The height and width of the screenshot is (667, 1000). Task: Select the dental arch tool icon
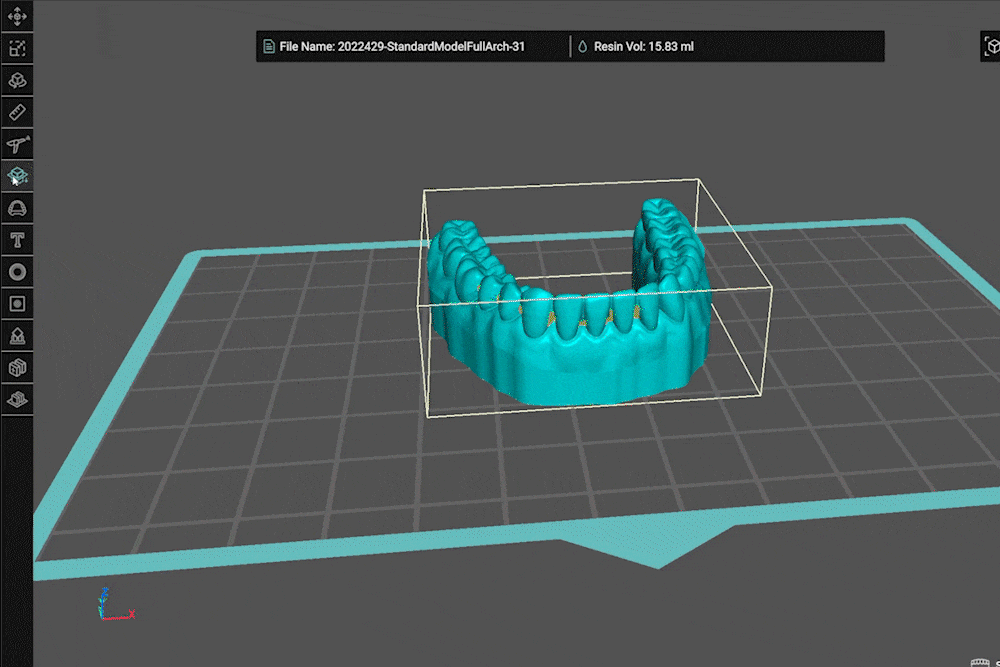pos(17,208)
